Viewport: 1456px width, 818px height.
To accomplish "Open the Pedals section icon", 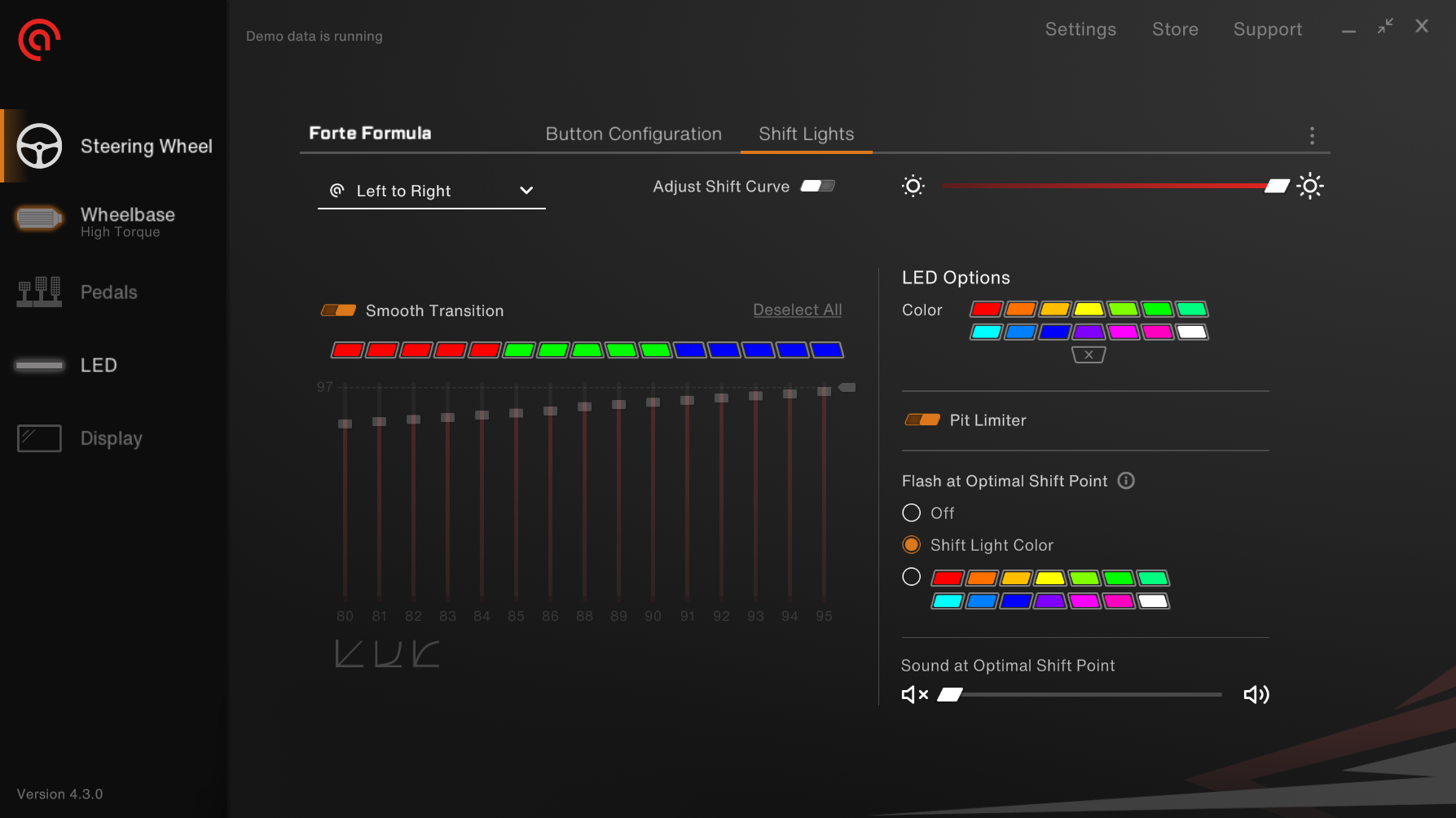I will (x=39, y=292).
